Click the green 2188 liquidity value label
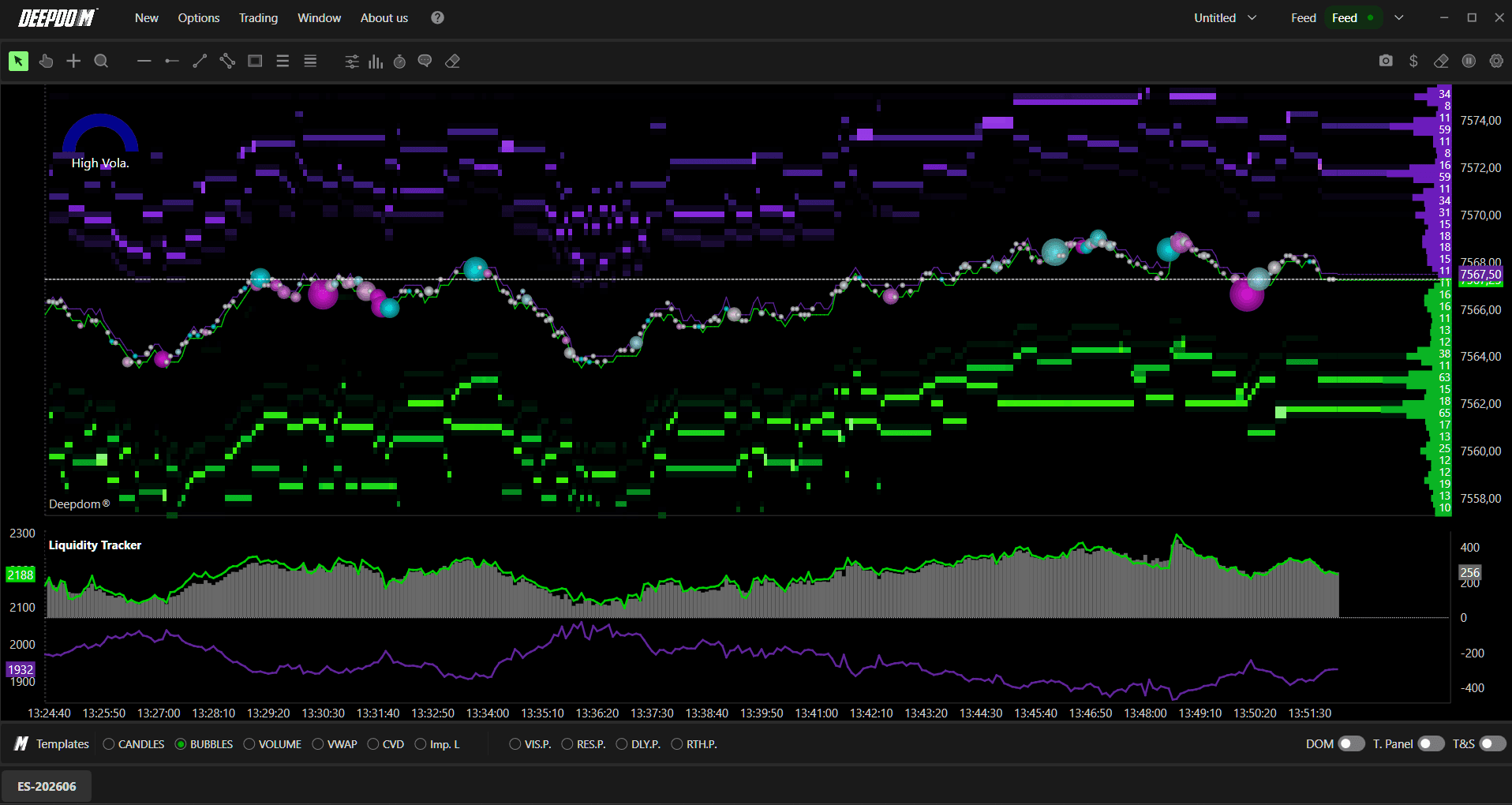1512x805 pixels. pos(21,575)
